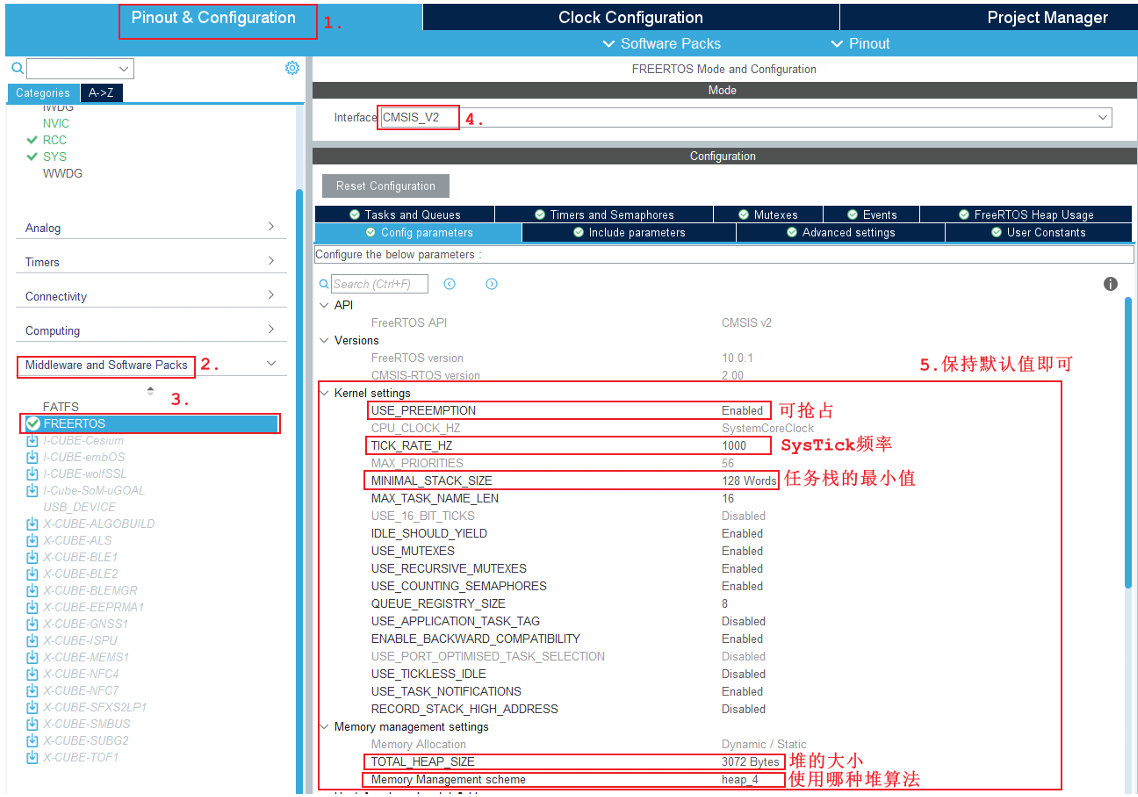Go to the previous search result arrow
The width and height of the screenshot is (1138, 797).
(450, 284)
